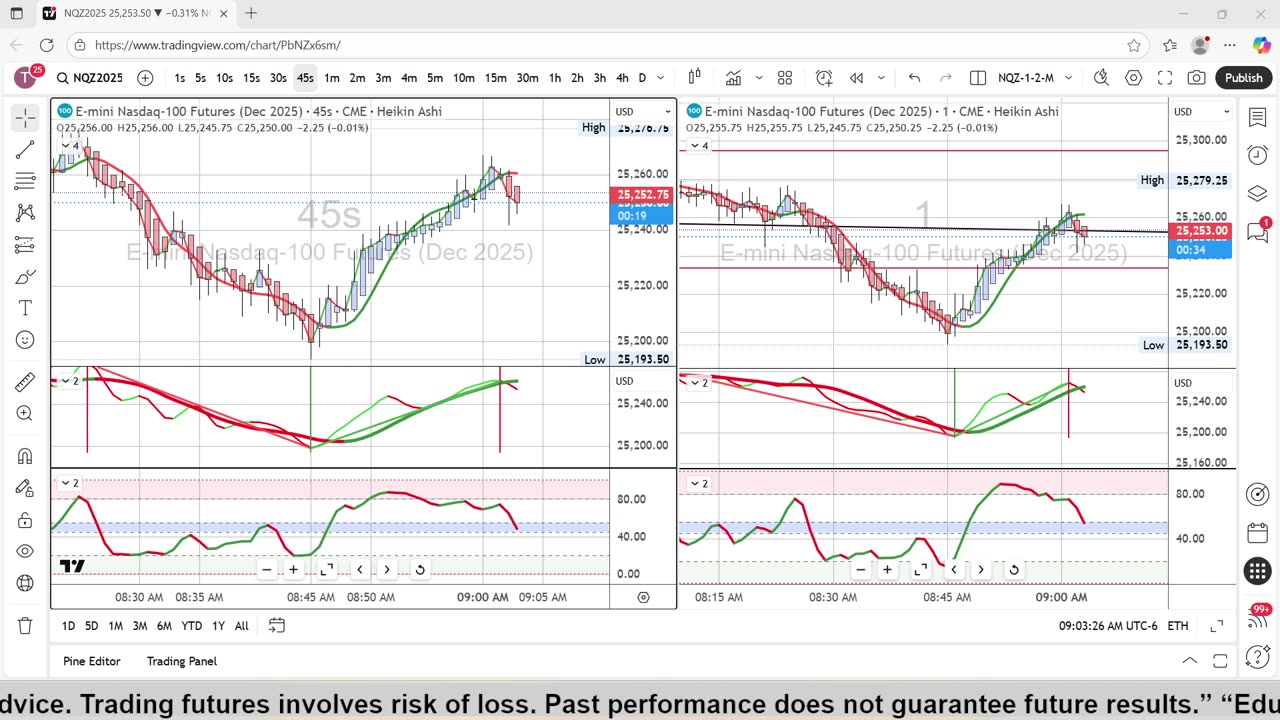Lock all drawing tools
Image resolution: width=1280 pixels, height=720 pixels.
point(25,520)
